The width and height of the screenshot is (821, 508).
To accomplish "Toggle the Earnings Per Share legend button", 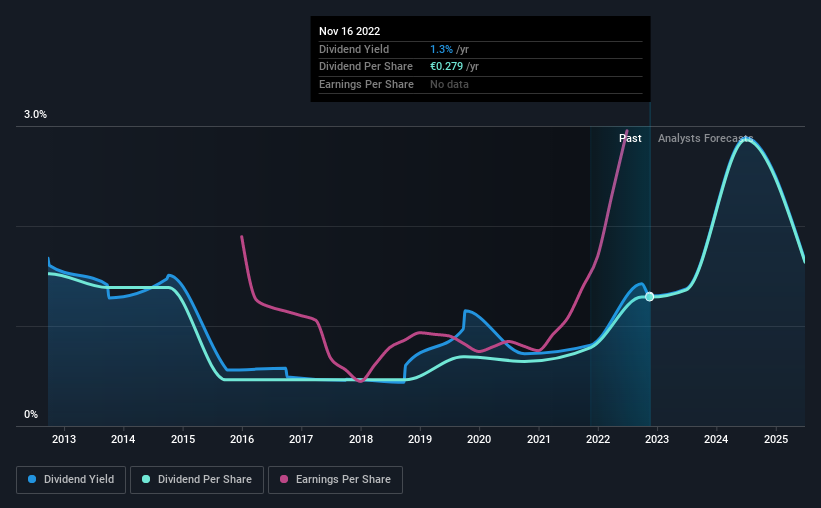I will pyautogui.click(x=335, y=480).
